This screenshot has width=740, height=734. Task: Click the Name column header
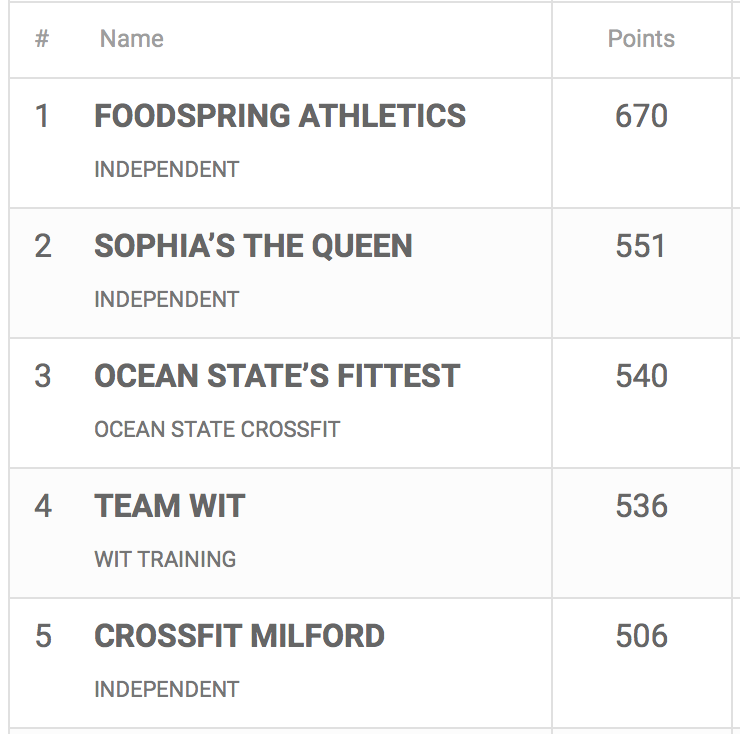click(x=131, y=39)
